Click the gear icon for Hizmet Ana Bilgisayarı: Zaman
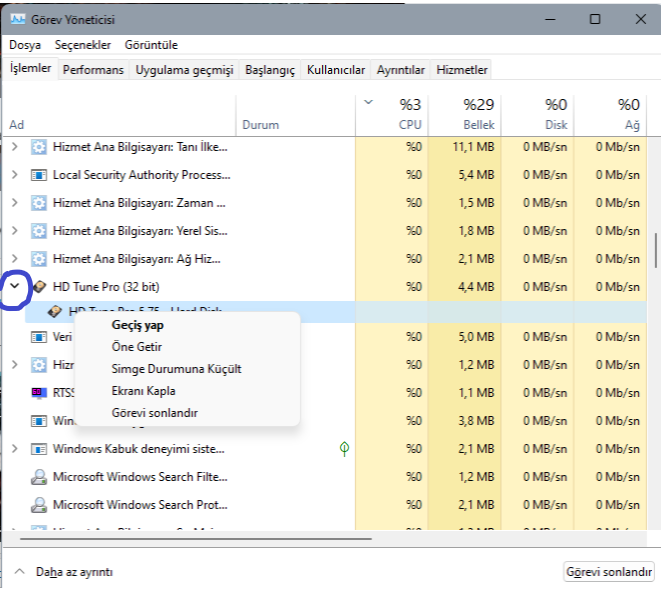This screenshot has width=665, height=589. click(x=39, y=203)
